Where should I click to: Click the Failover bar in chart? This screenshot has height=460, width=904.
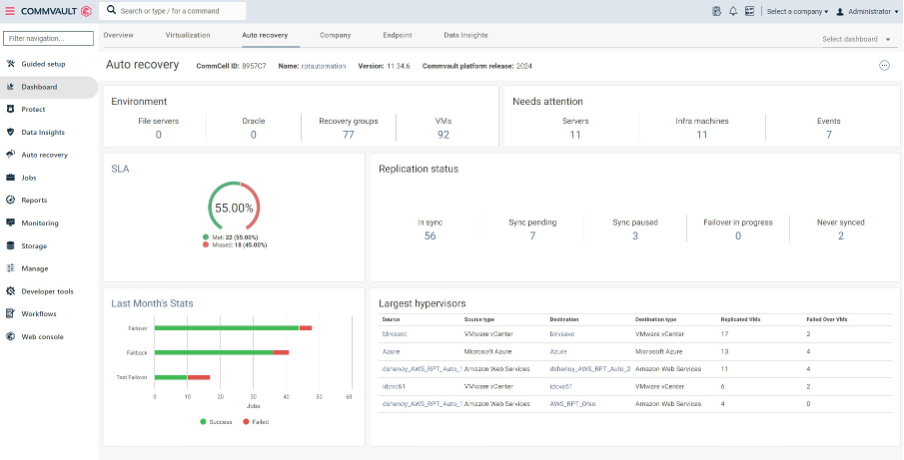pyautogui.click(x=233, y=327)
